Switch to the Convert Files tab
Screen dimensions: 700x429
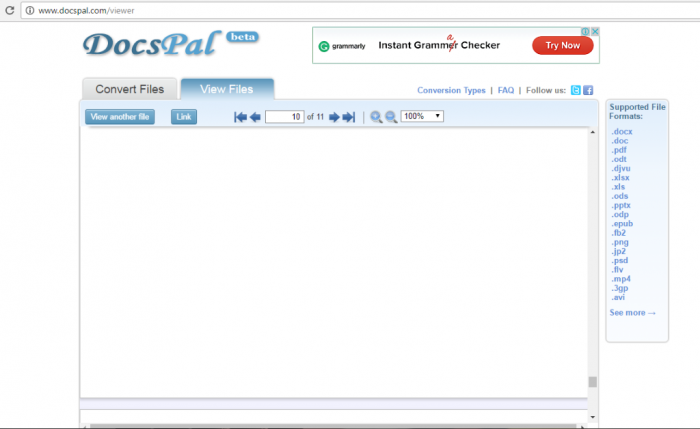click(129, 89)
